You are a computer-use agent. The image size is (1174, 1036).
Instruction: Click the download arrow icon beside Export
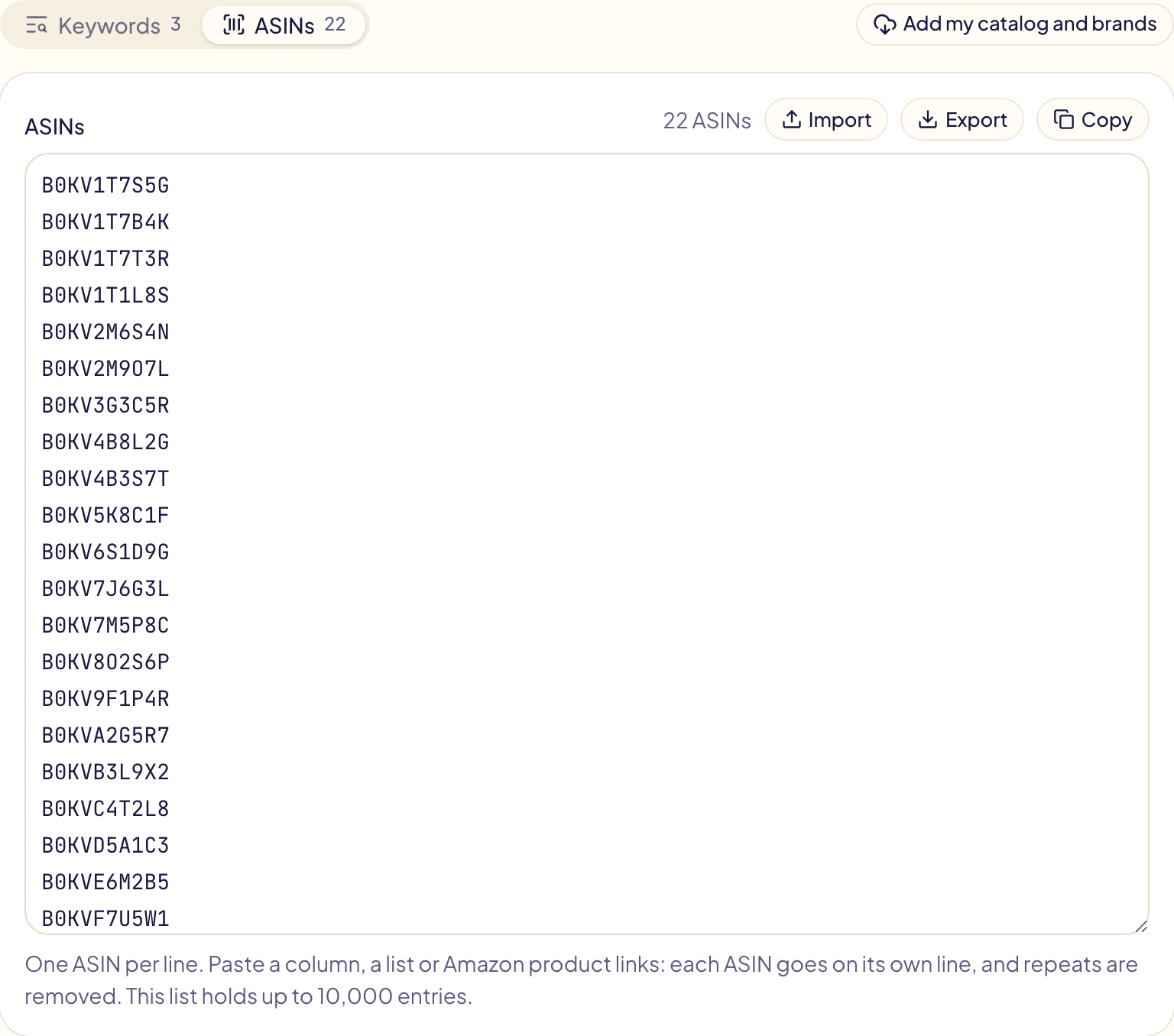coord(928,120)
